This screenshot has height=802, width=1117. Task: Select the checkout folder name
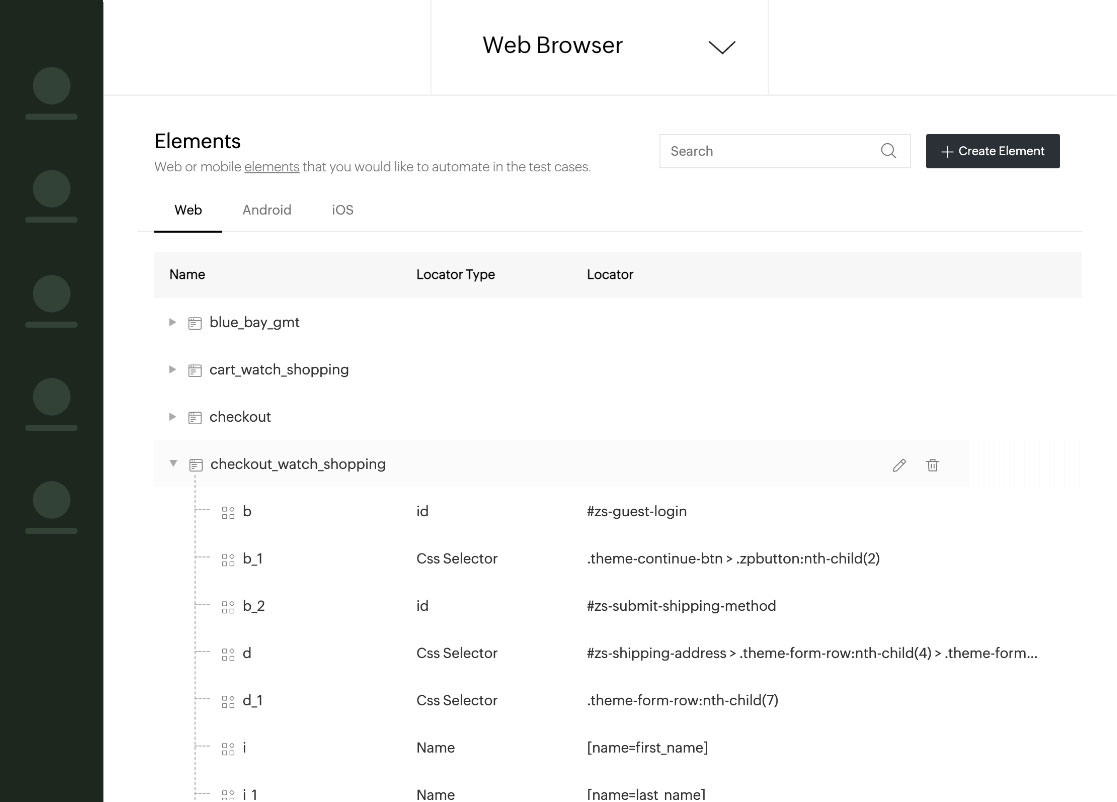click(240, 417)
